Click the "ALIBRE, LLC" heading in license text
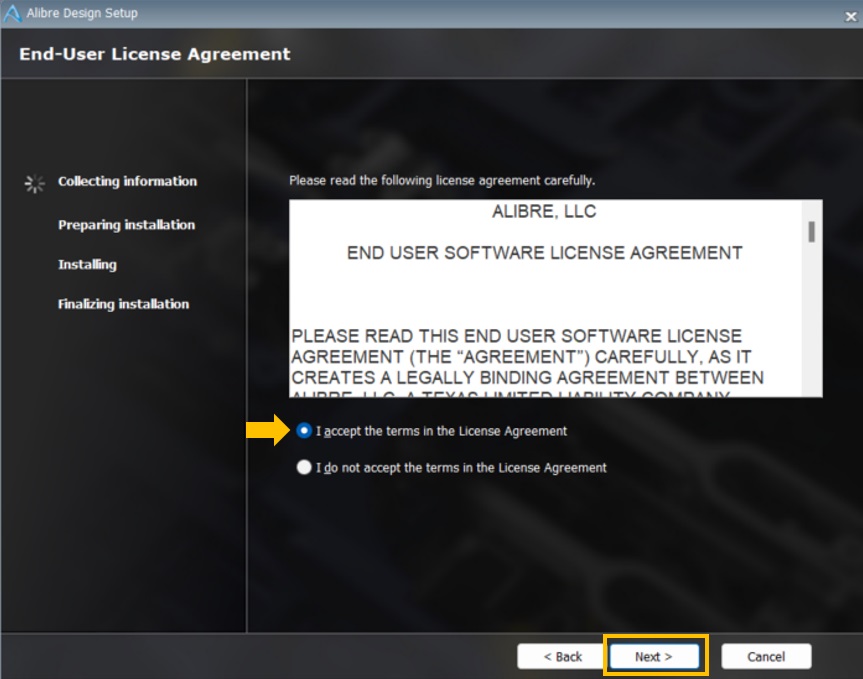The image size is (863, 679). (x=544, y=212)
